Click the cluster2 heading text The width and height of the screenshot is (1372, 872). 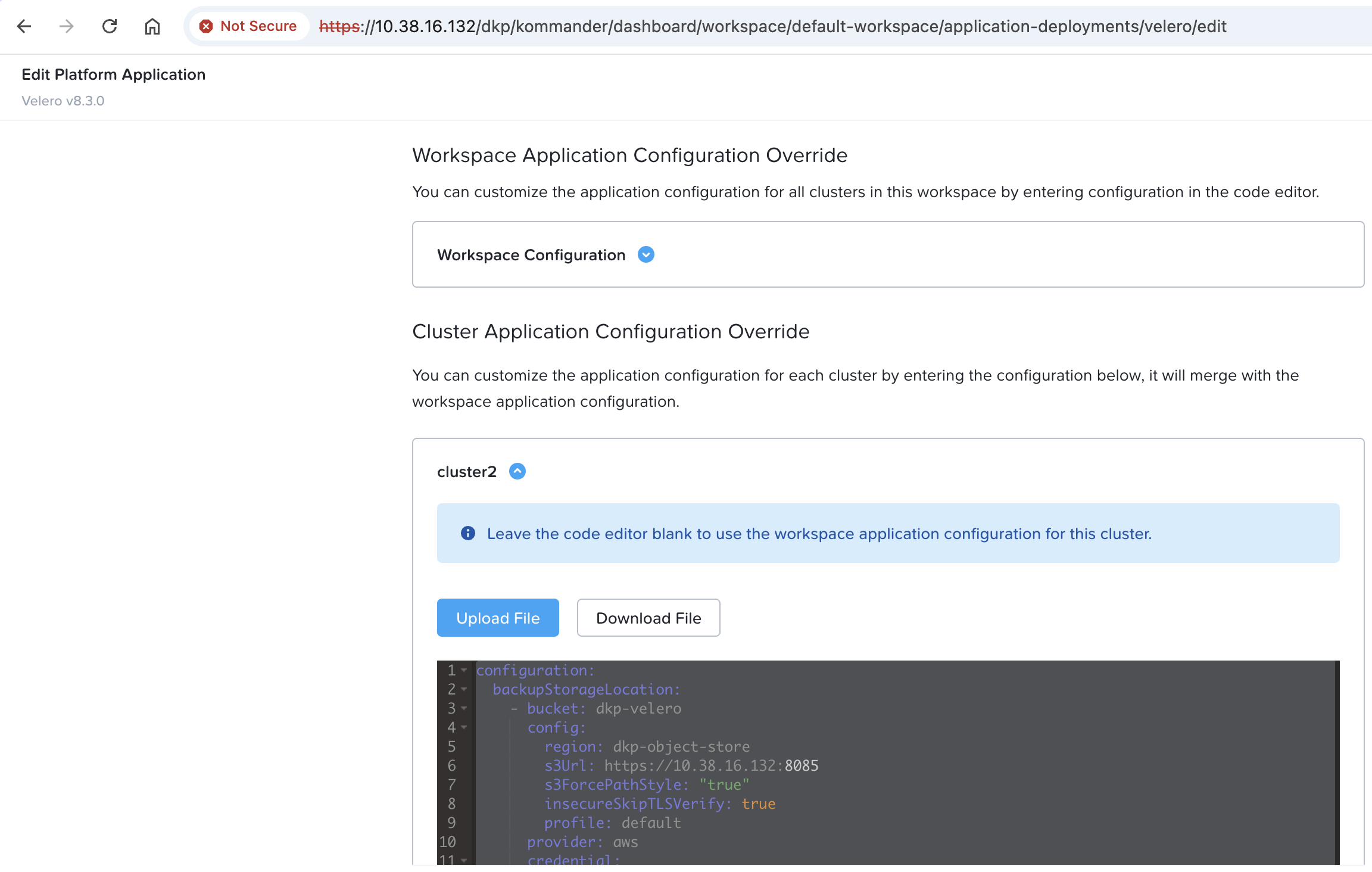[467, 471]
